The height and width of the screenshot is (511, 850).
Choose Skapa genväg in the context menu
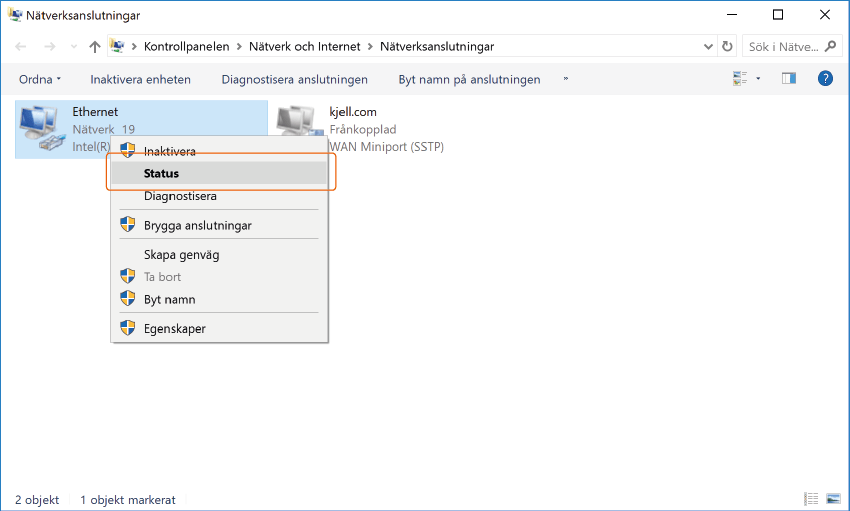[x=219, y=254]
